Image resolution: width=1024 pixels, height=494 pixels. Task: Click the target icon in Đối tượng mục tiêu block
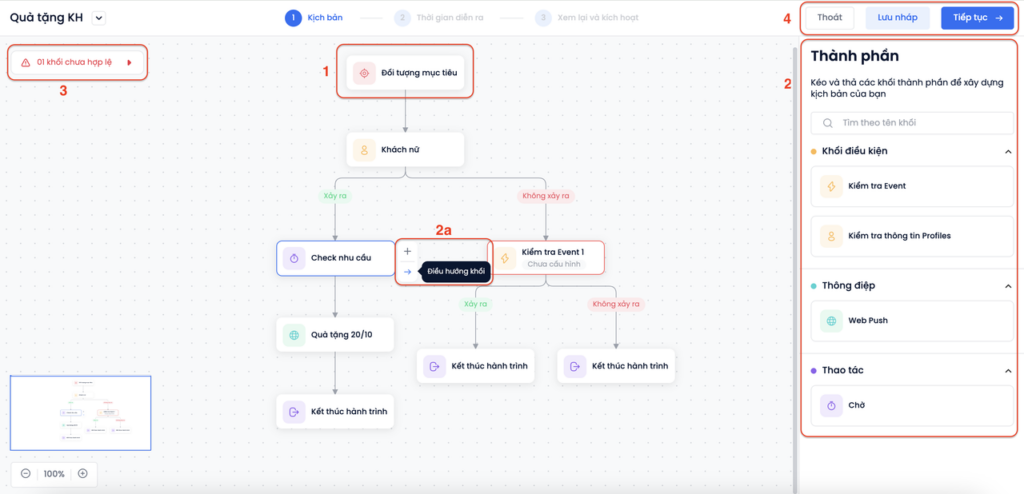[364, 73]
